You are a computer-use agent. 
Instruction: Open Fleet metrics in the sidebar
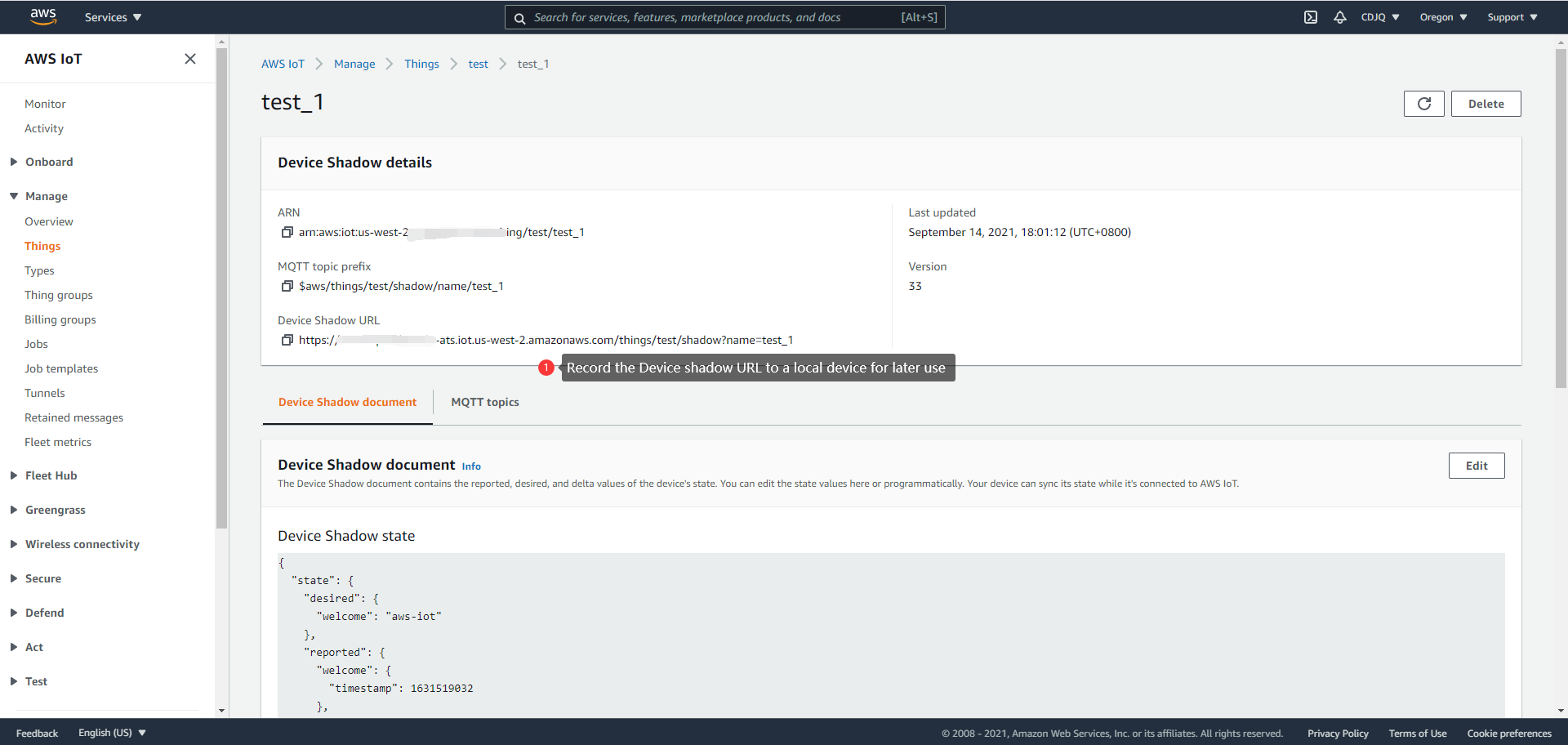click(x=58, y=442)
